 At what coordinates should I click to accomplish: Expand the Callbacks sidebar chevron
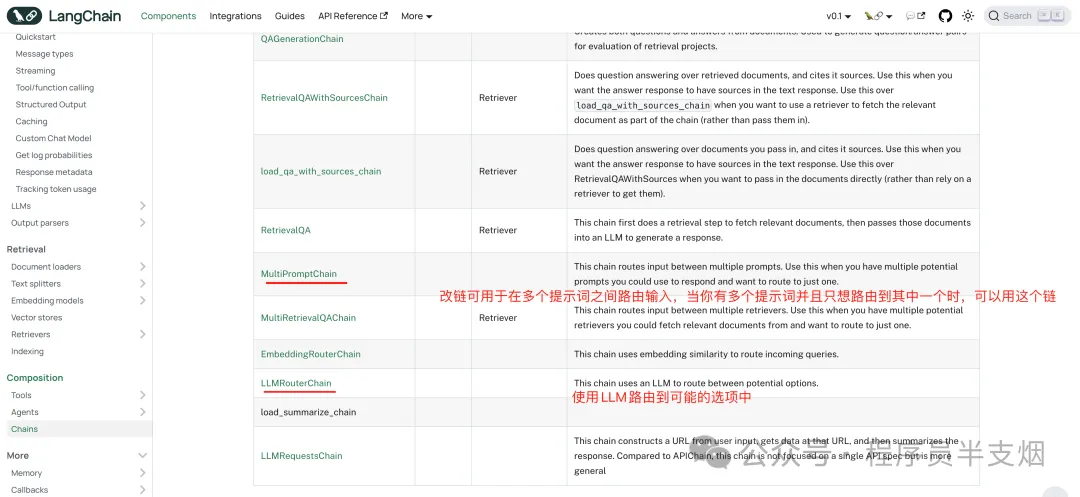142,489
